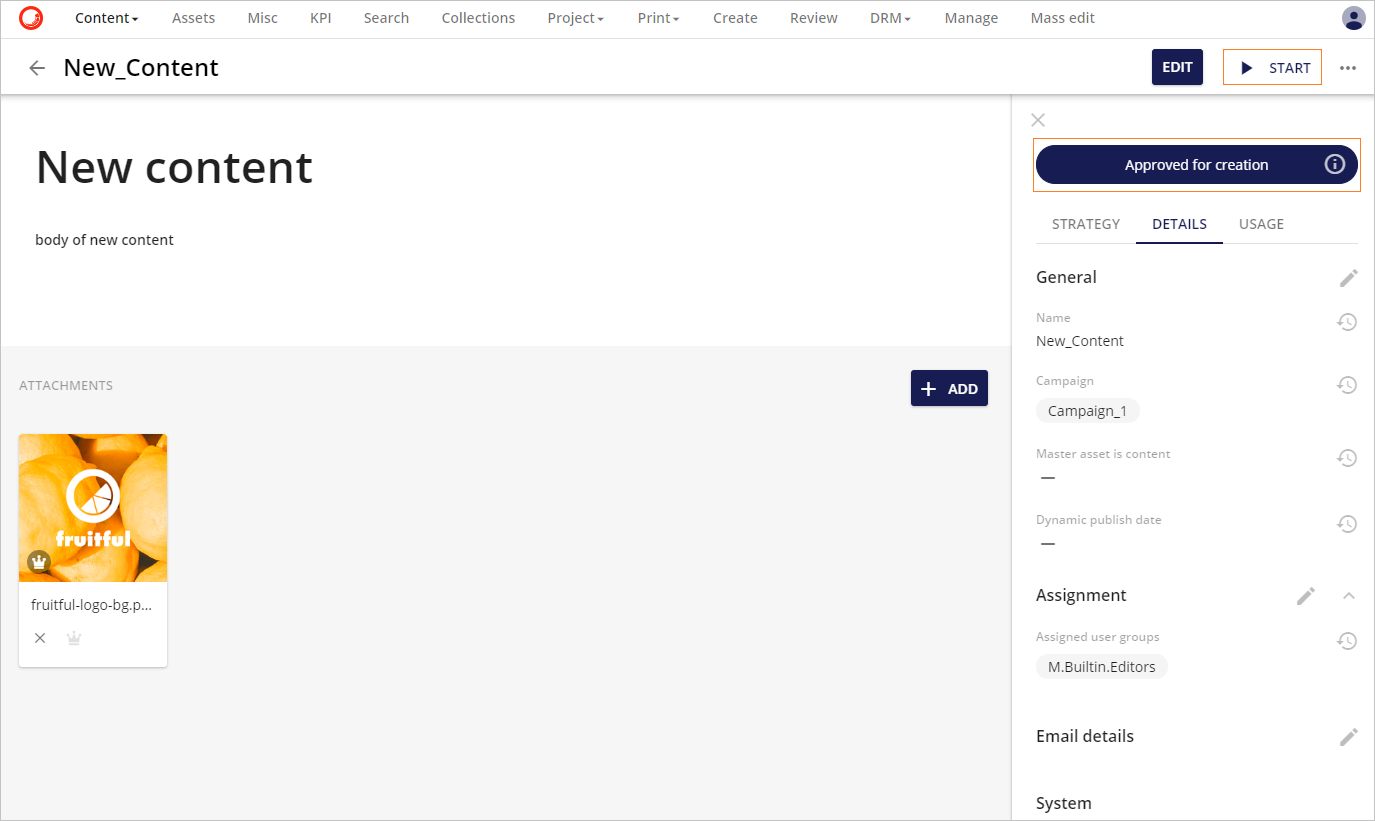1375x821 pixels.
Task: Click the user profile avatar
Action: [x=1354, y=17]
